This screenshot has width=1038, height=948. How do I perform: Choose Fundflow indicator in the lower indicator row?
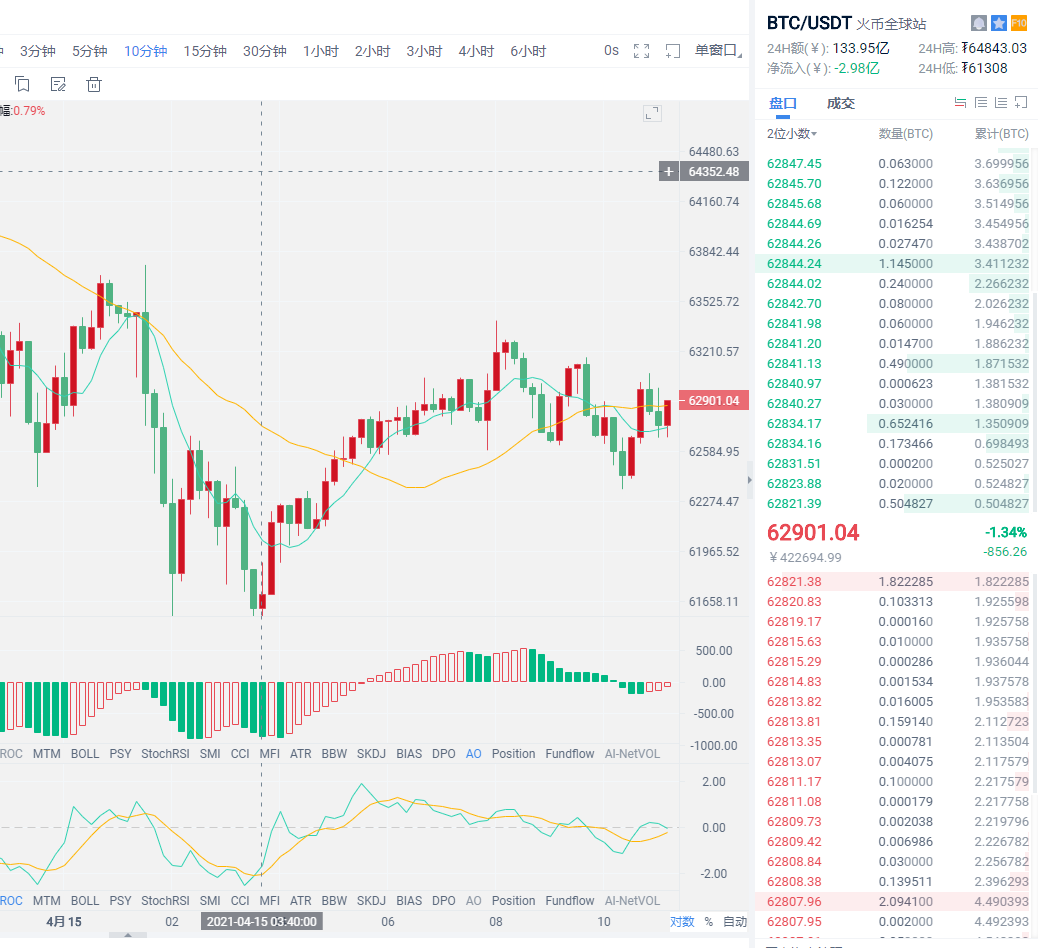(570, 900)
